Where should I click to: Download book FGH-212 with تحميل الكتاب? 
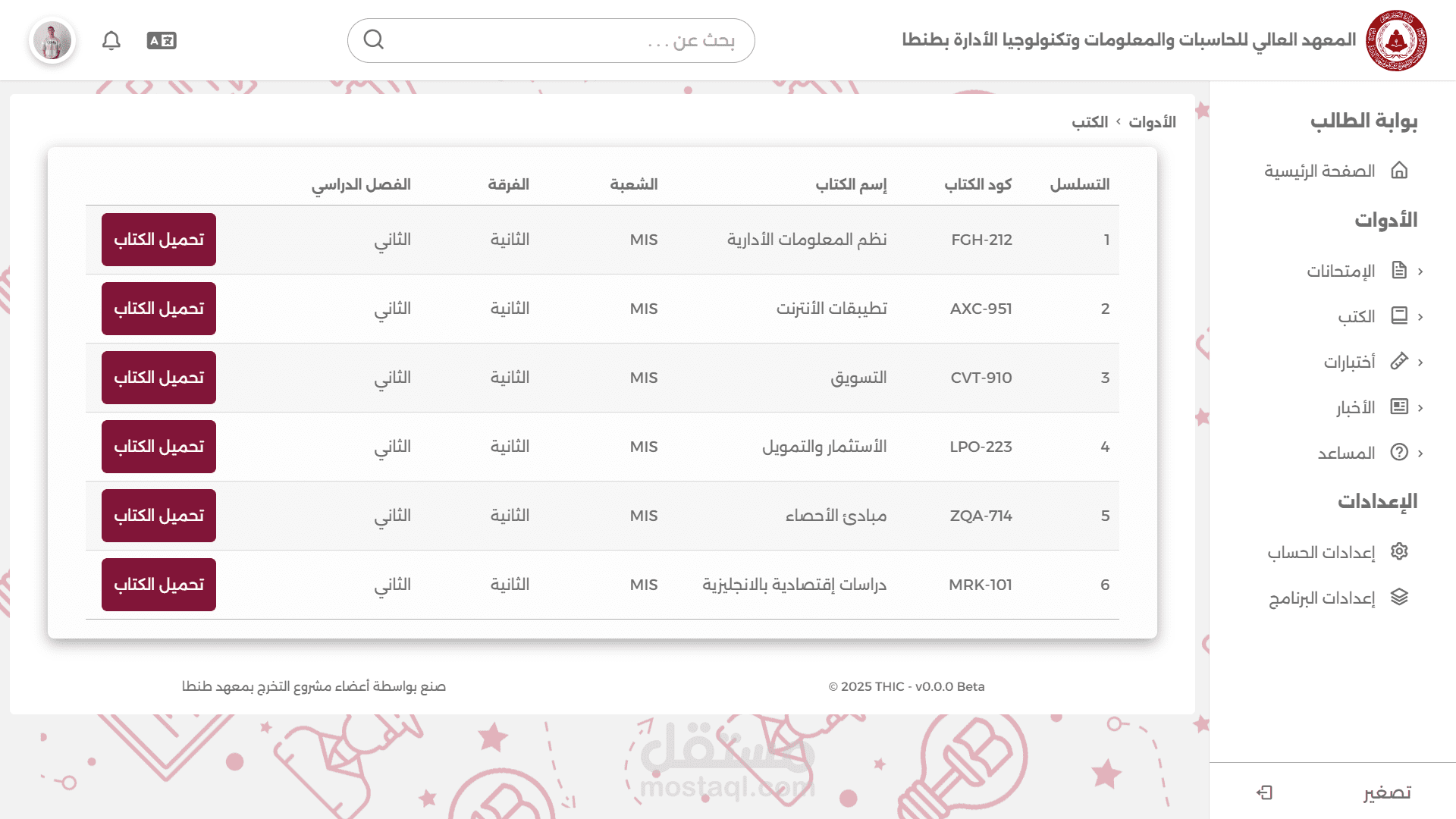click(158, 240)
